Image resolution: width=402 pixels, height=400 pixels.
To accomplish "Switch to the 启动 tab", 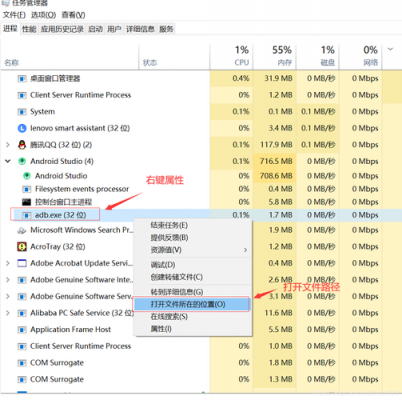I will [x=95, y=29].
